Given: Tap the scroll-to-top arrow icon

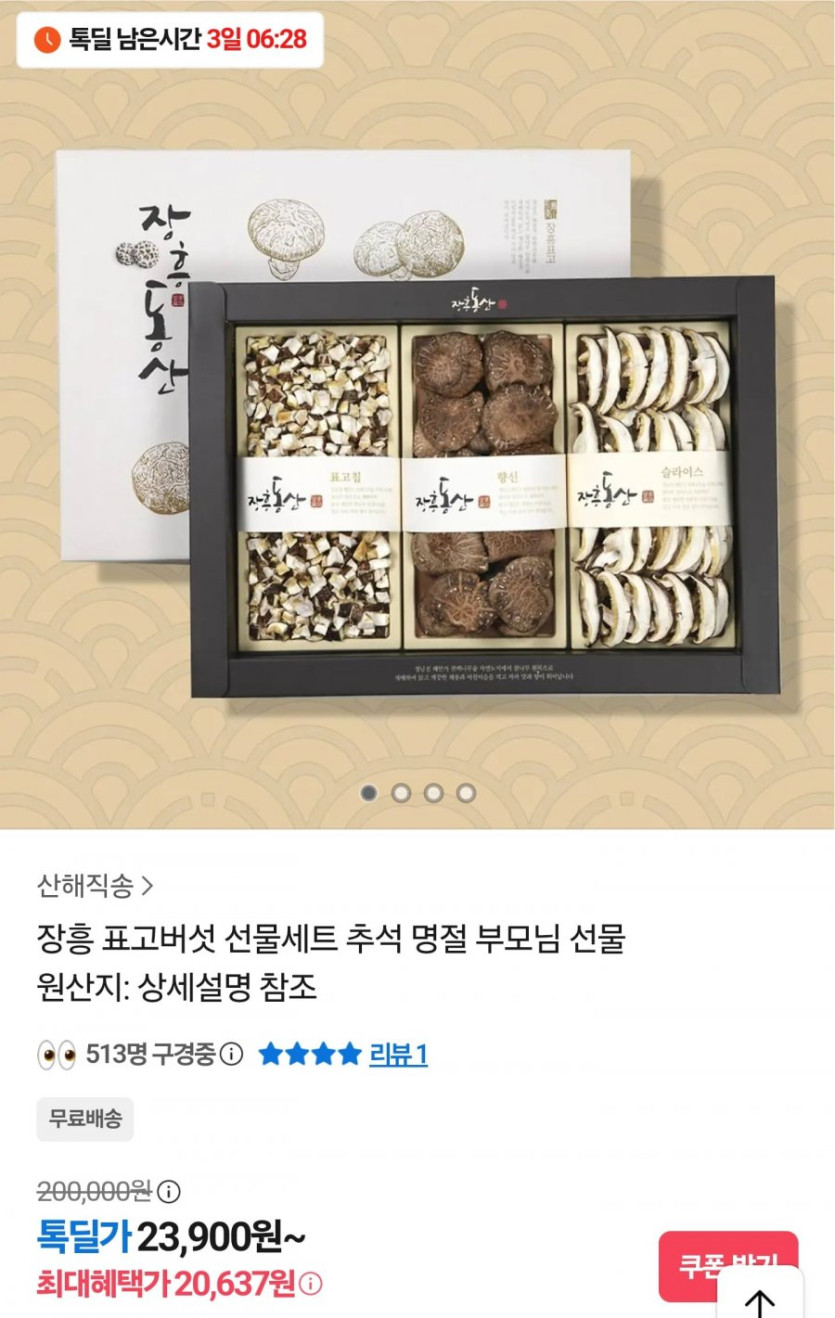Looking at the screenshot, I should (760, 1302).
